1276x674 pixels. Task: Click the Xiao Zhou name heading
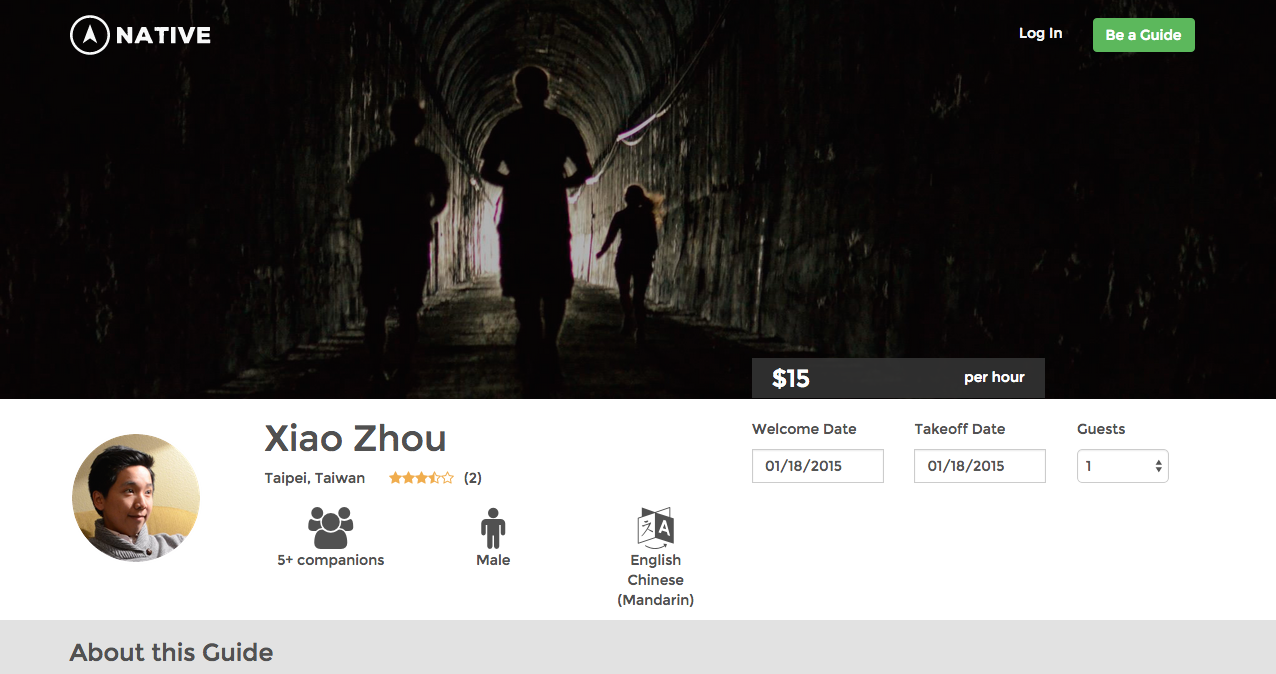click(355, 438)
